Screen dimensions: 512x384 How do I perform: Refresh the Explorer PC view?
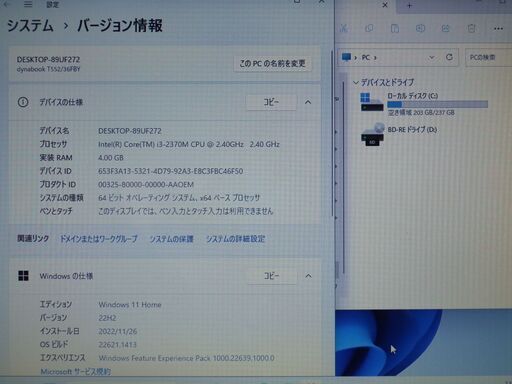pos(449,57)
